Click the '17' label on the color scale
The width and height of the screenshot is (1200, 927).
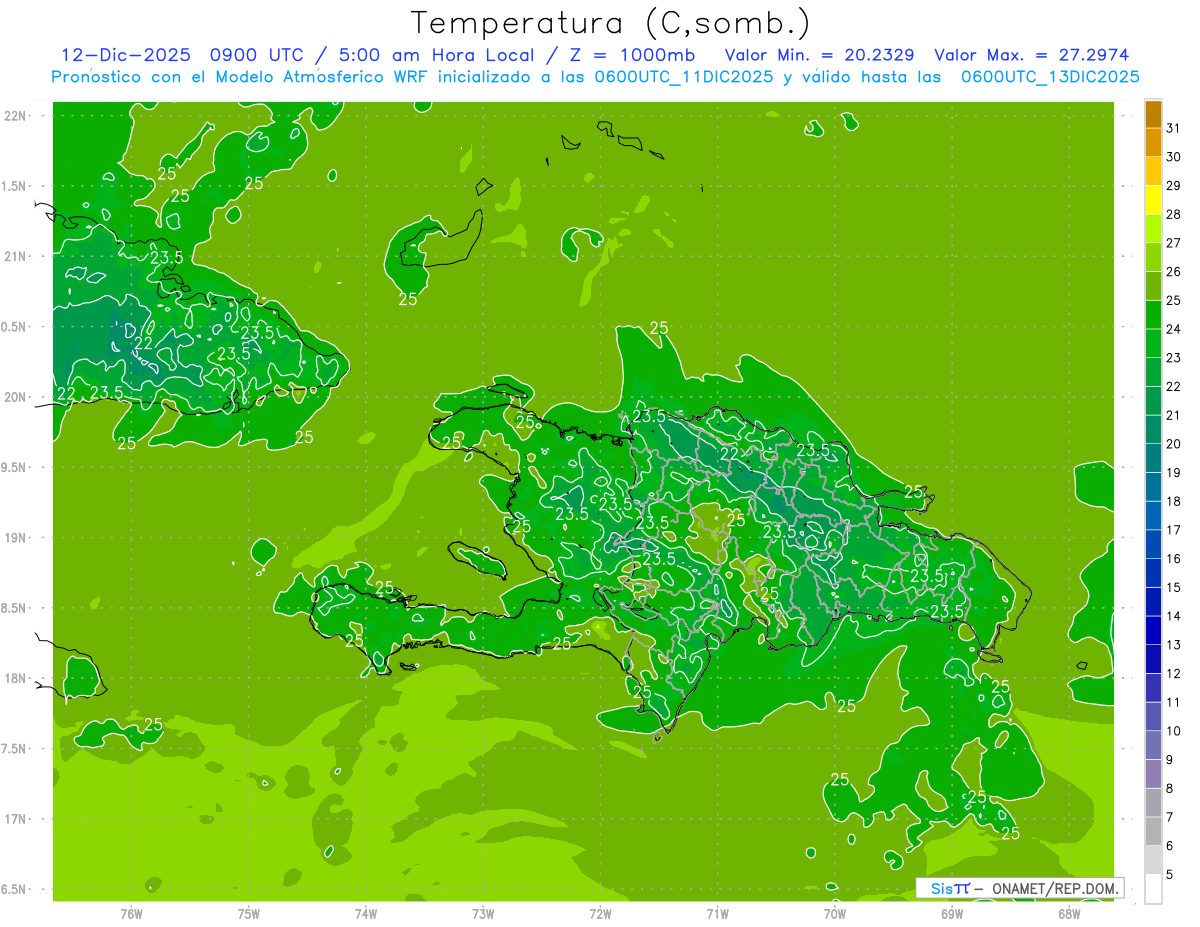(x=1174, y=530)
